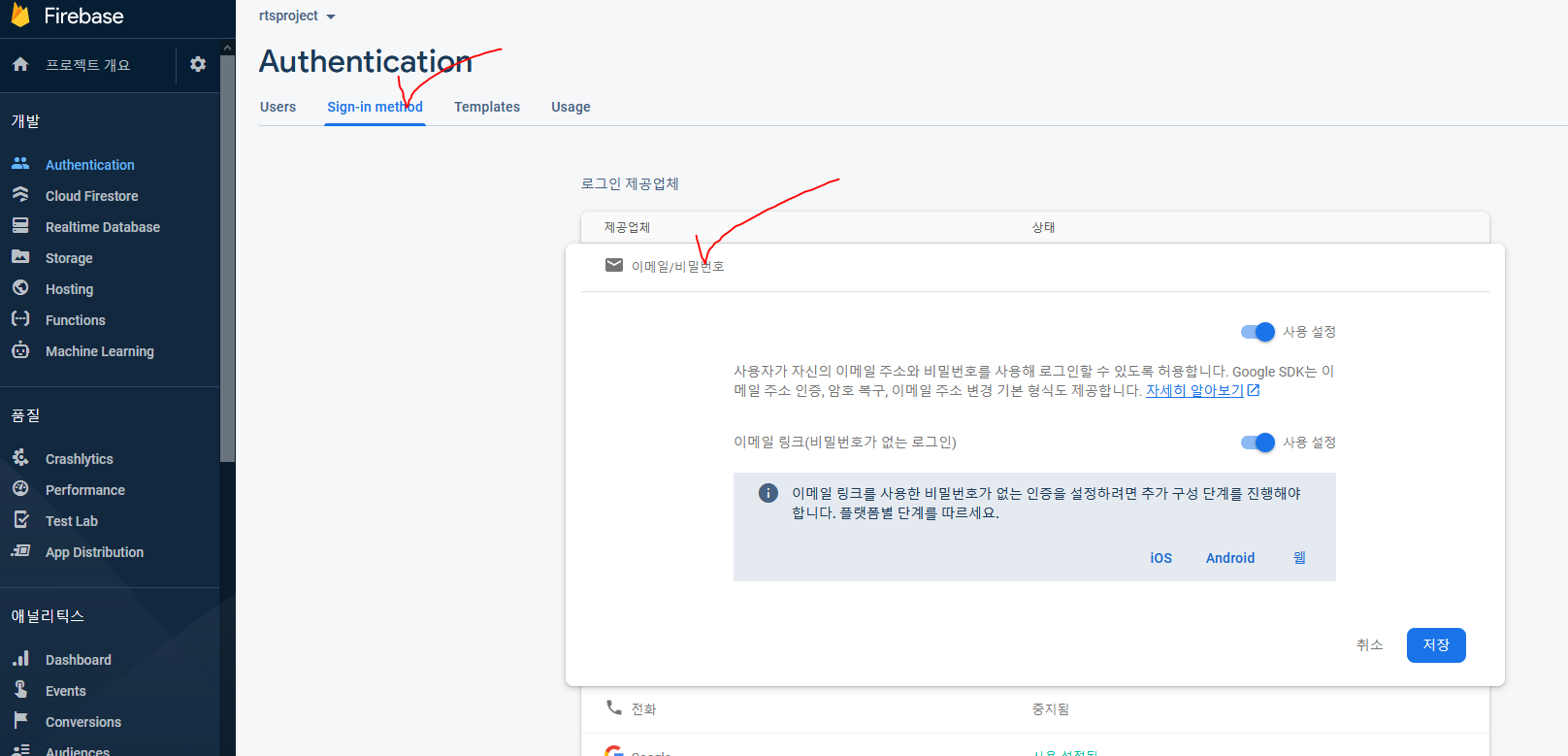1568x756 pixels.
Task: Click the phone provider icon
Action: 613,707
